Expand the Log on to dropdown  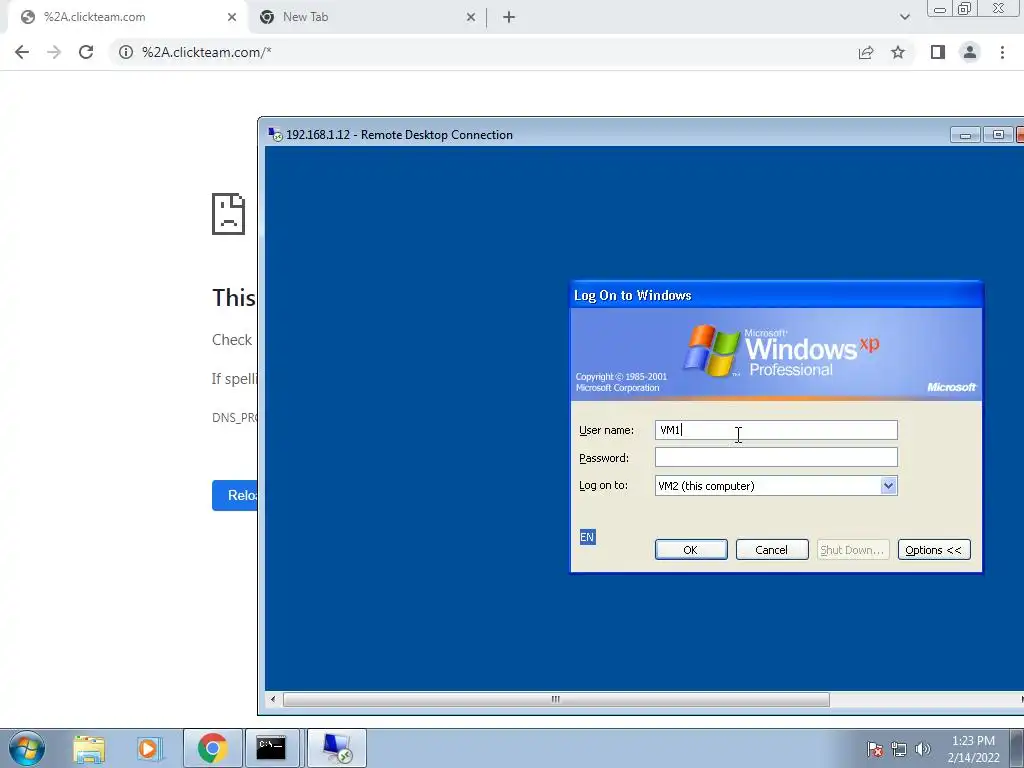point(888,485)
